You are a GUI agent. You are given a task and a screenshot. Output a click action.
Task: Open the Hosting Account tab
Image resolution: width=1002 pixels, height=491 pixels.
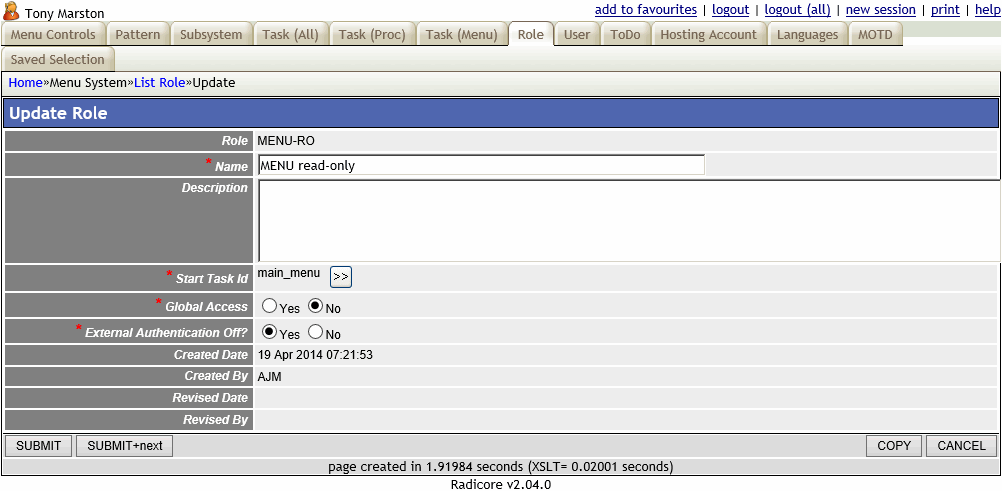pos(708,35)
